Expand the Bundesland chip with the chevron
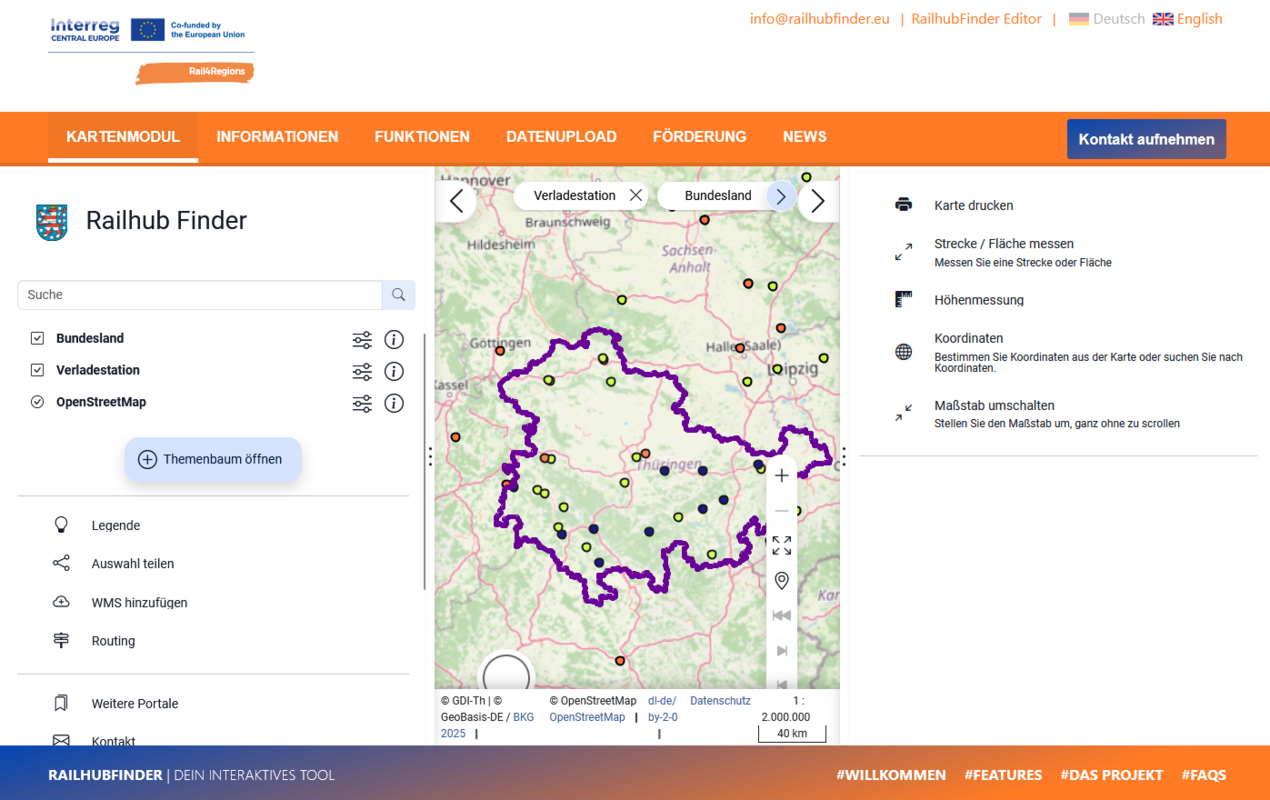This screenshot has height=800, width=1270. [x=780, y=195]
